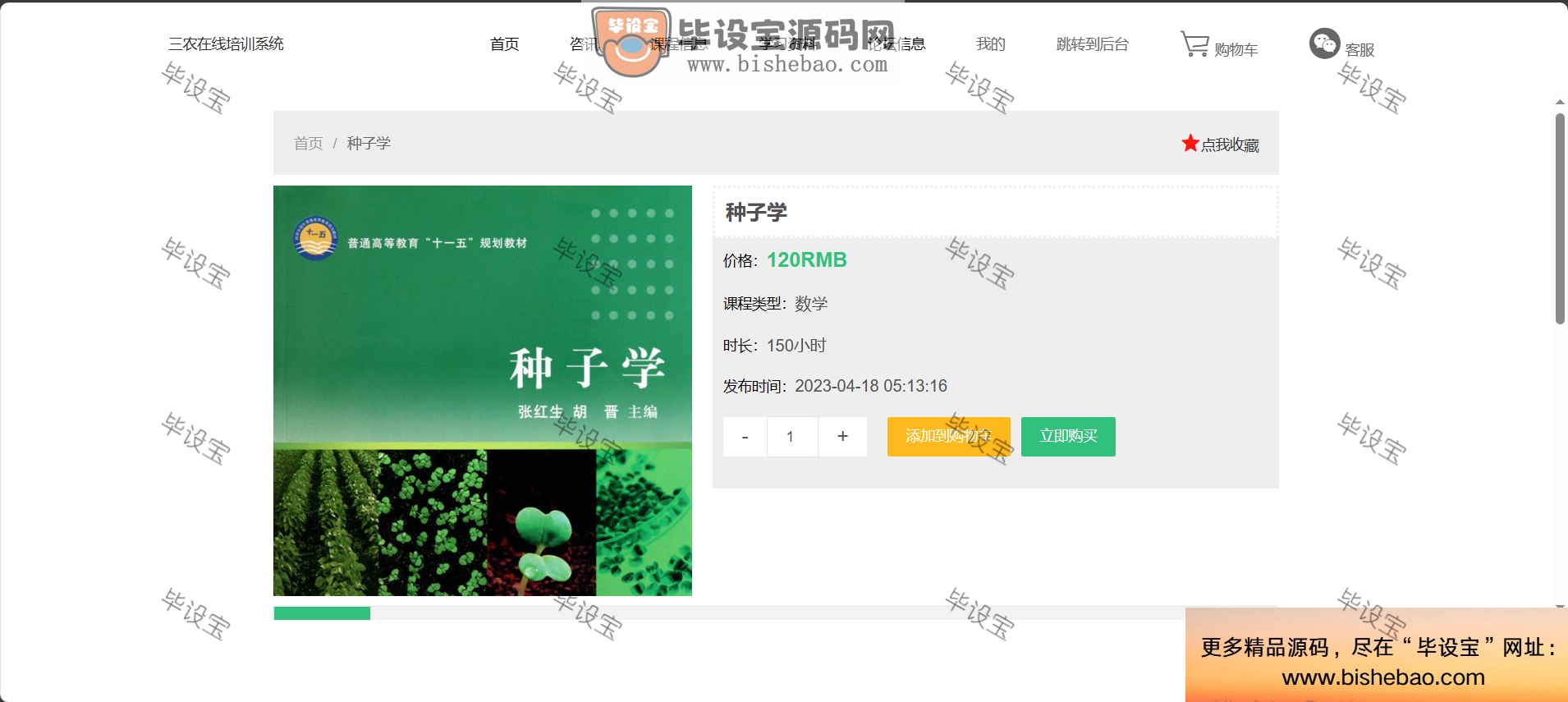Click 购物车 text link
The image size is (1568, 702).
1236,49
